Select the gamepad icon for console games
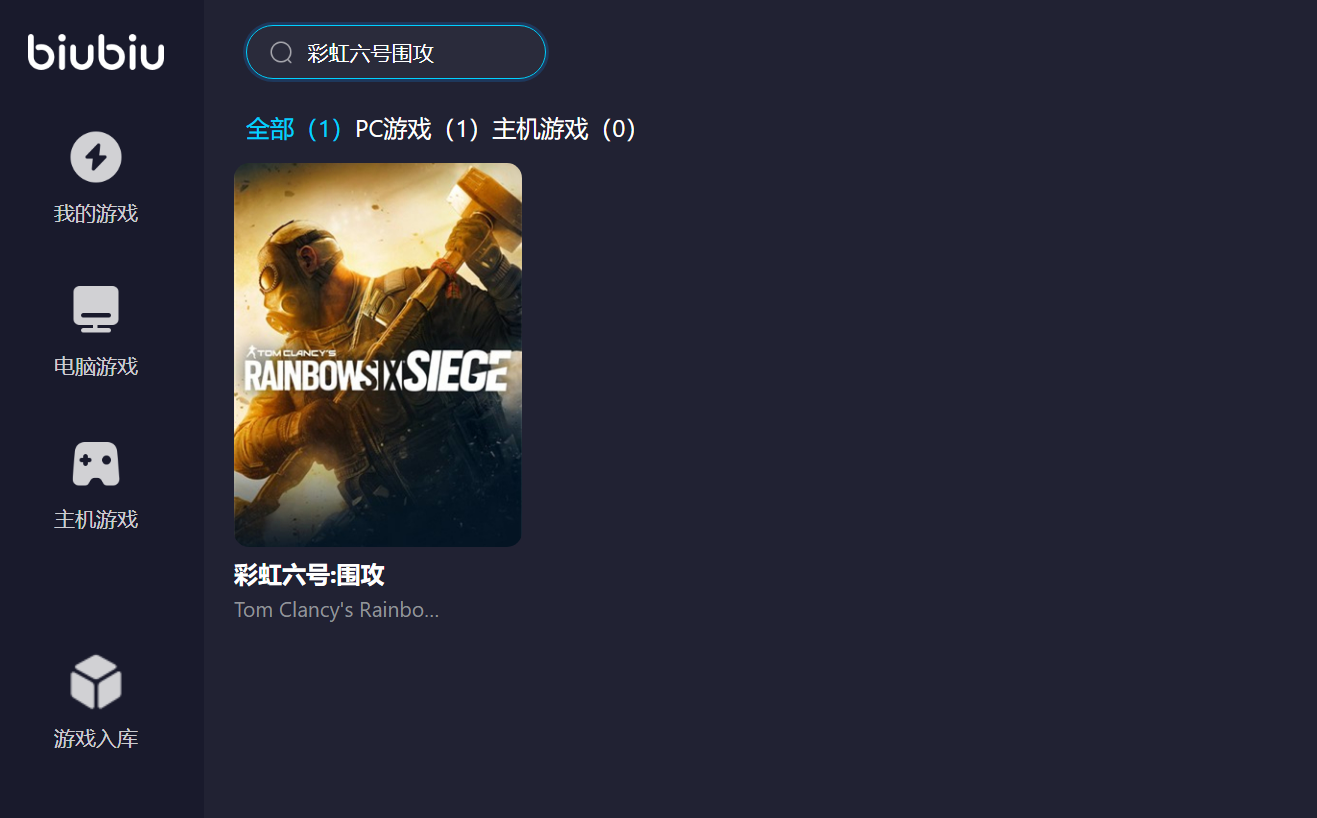This screenshot has height=818, width=1317. tap(96, 464)
